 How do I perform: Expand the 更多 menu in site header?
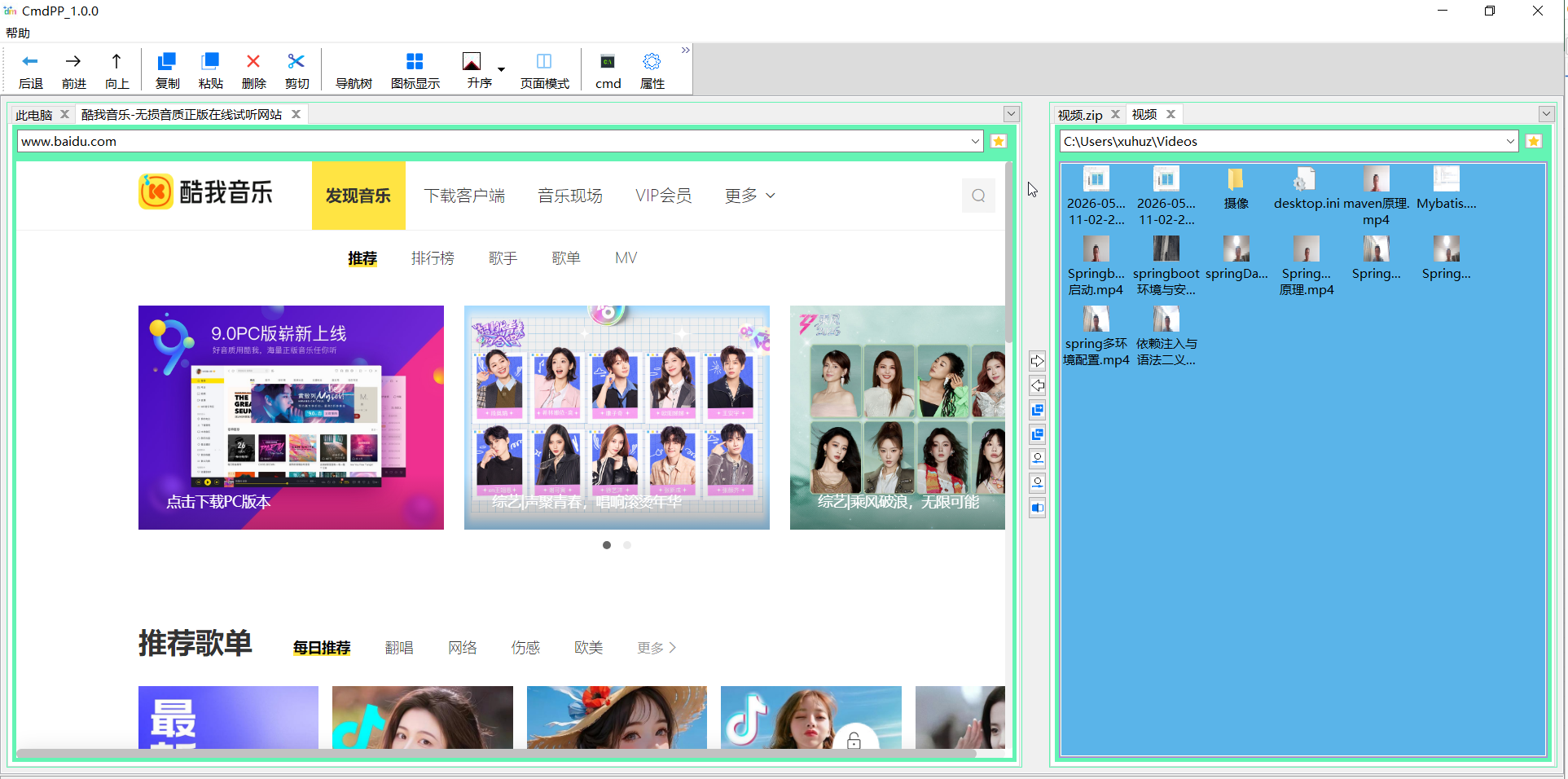pos(750,196)
